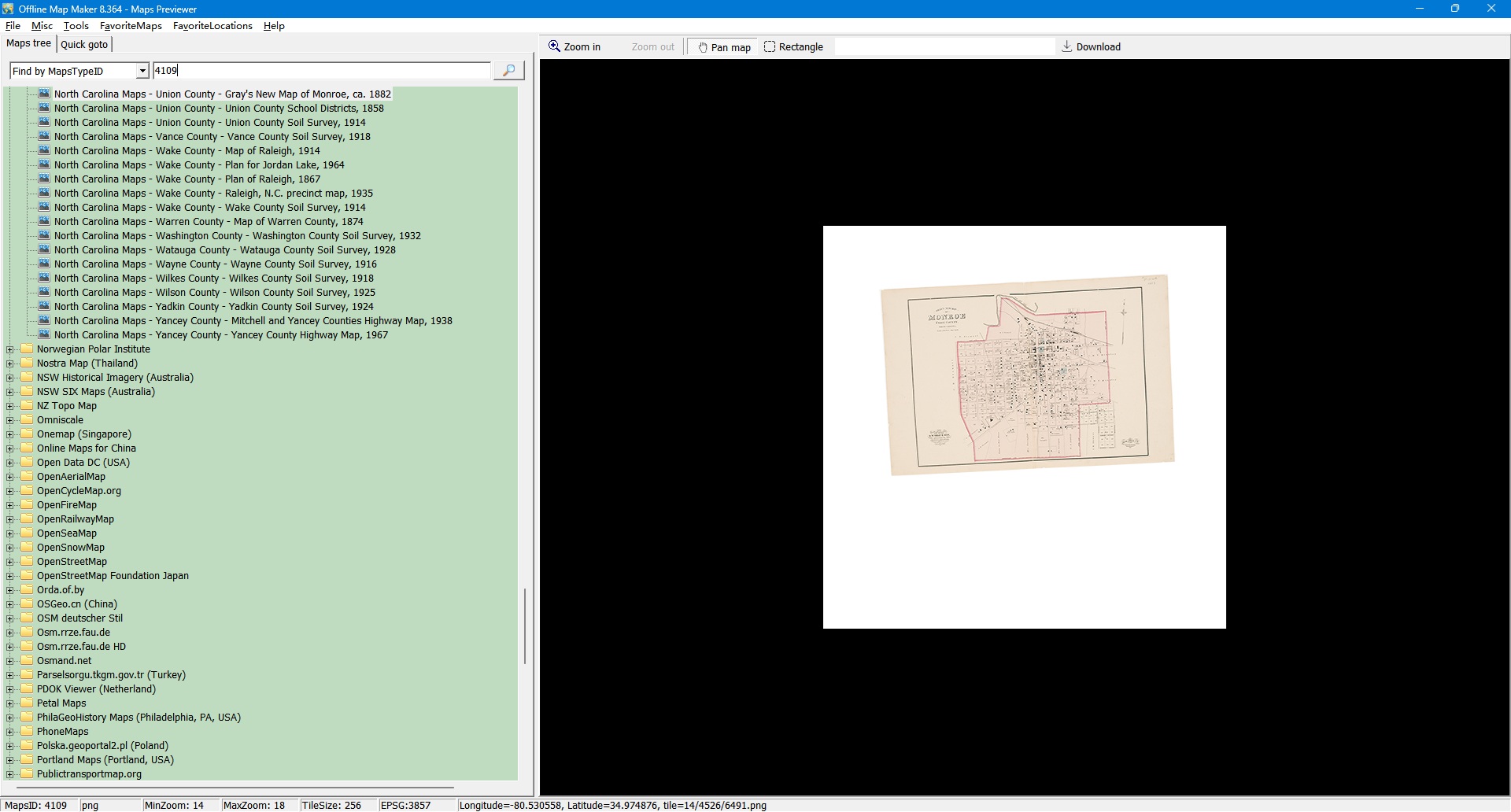The width and height of the screenshot is (1511, 812).
Task: Click the search text field containing 4109
Action: 321,71
